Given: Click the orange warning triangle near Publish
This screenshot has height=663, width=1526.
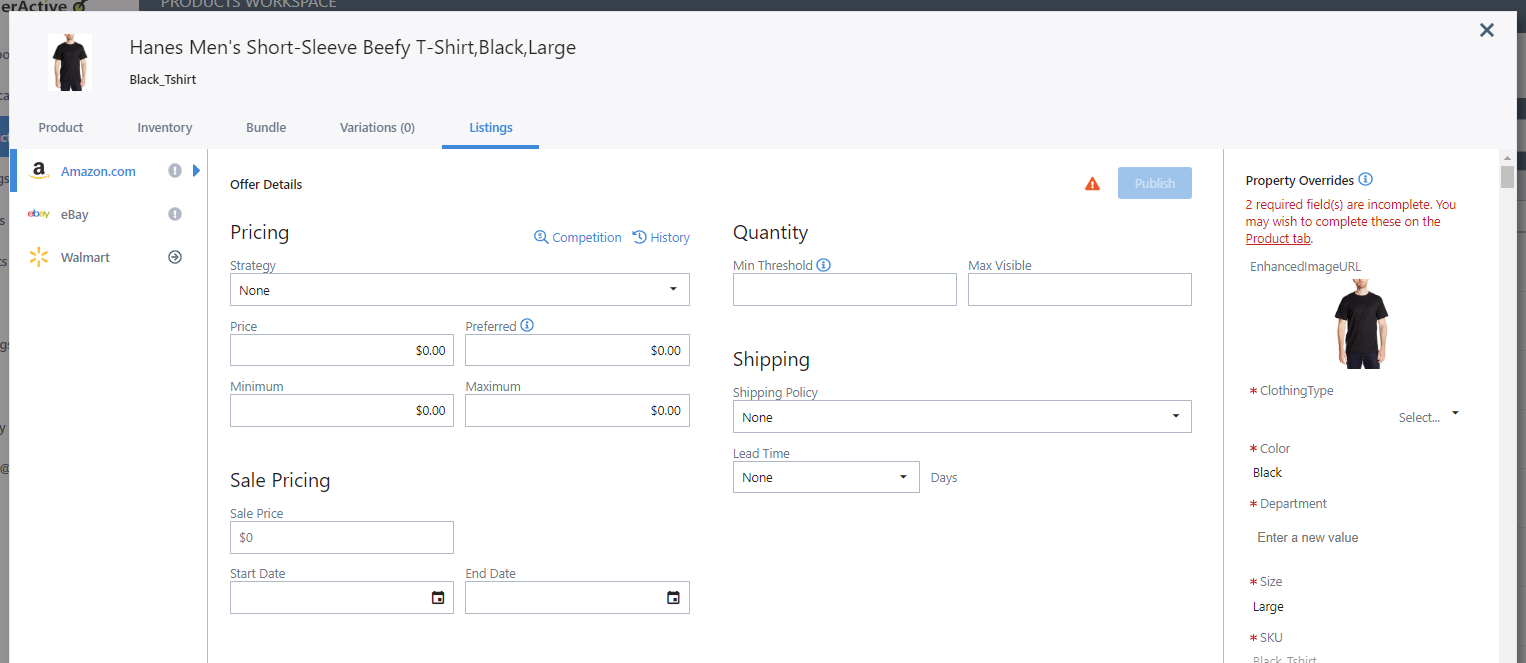Looking at the screenshot, I should 1093,184.
